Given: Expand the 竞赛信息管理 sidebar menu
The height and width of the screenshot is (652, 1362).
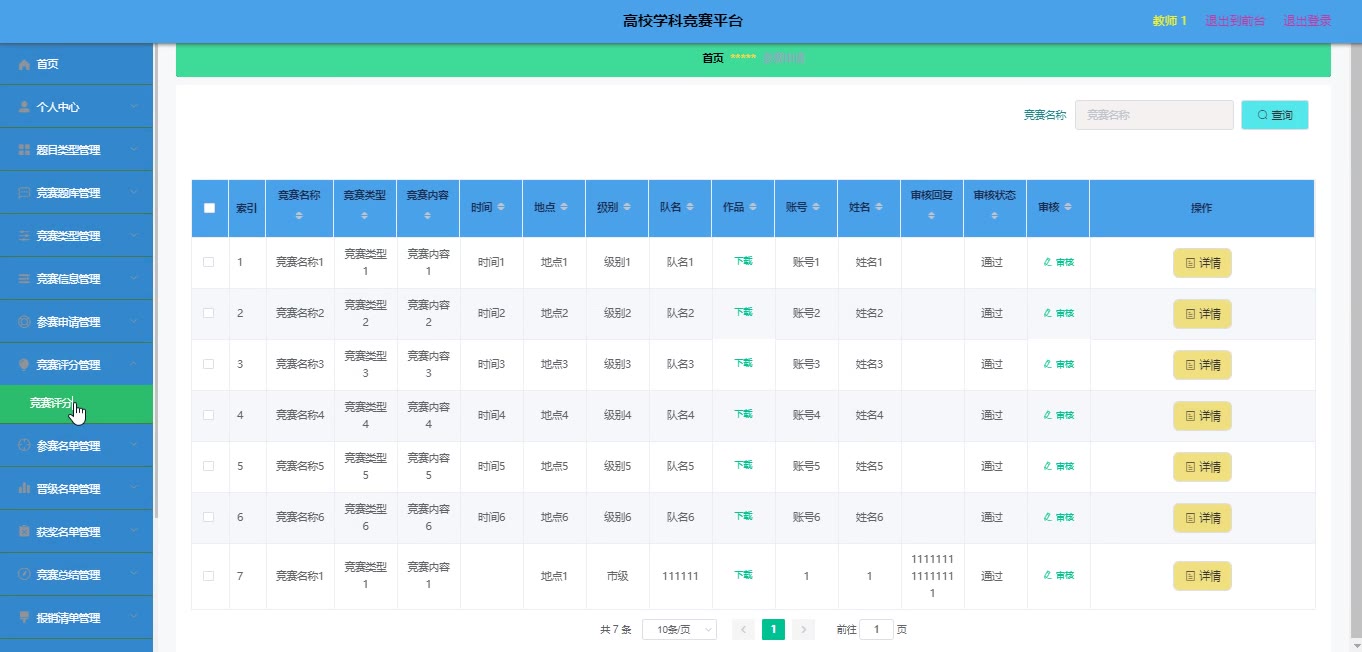Looking at the screenshot, I should click(76, 279).
